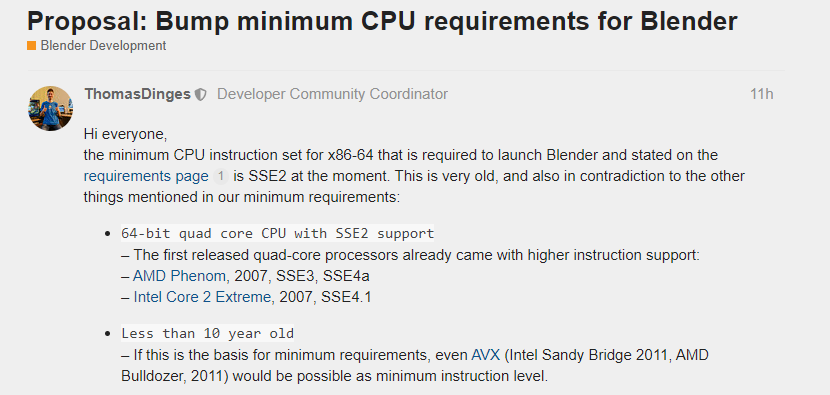Click the orange Blender Development category square
Image resolution: width=830 pixels, height=395 pixels.
(32, 46)
